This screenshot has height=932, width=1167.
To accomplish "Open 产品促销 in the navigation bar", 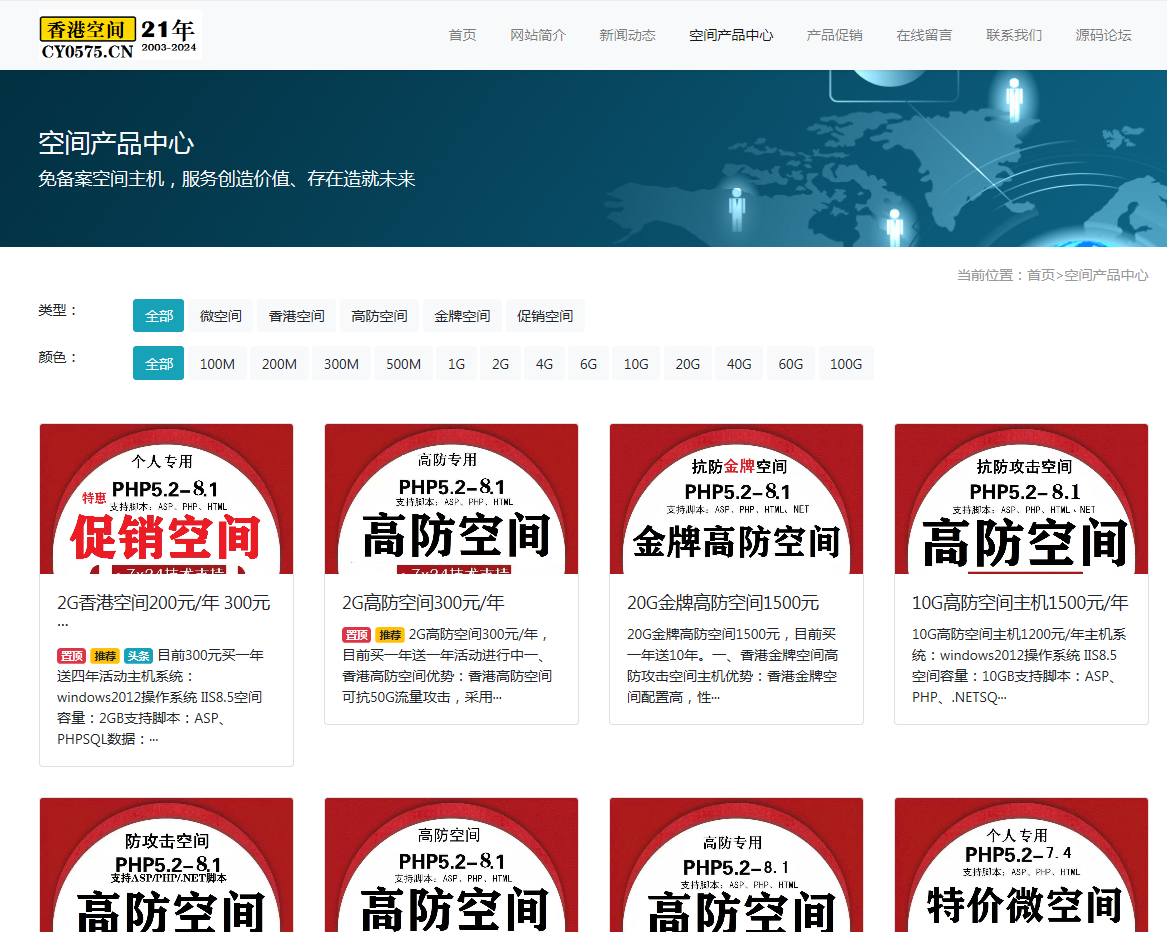I will [x=834, y=35].
